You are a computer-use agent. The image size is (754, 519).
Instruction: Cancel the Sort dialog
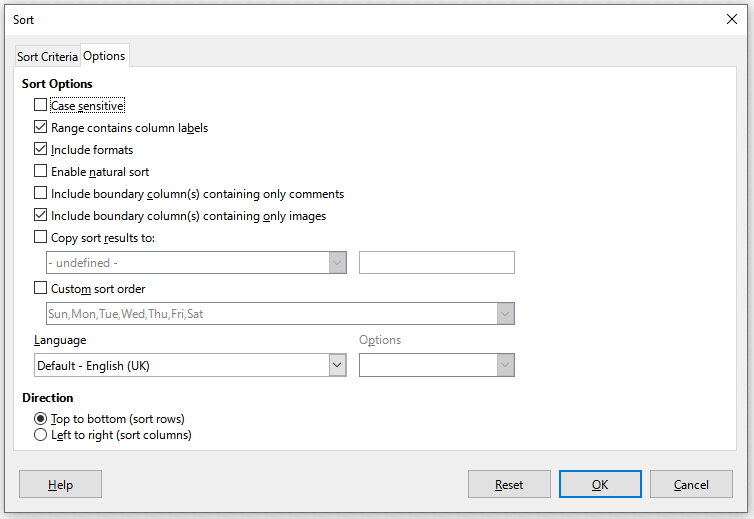pos(691,484)
